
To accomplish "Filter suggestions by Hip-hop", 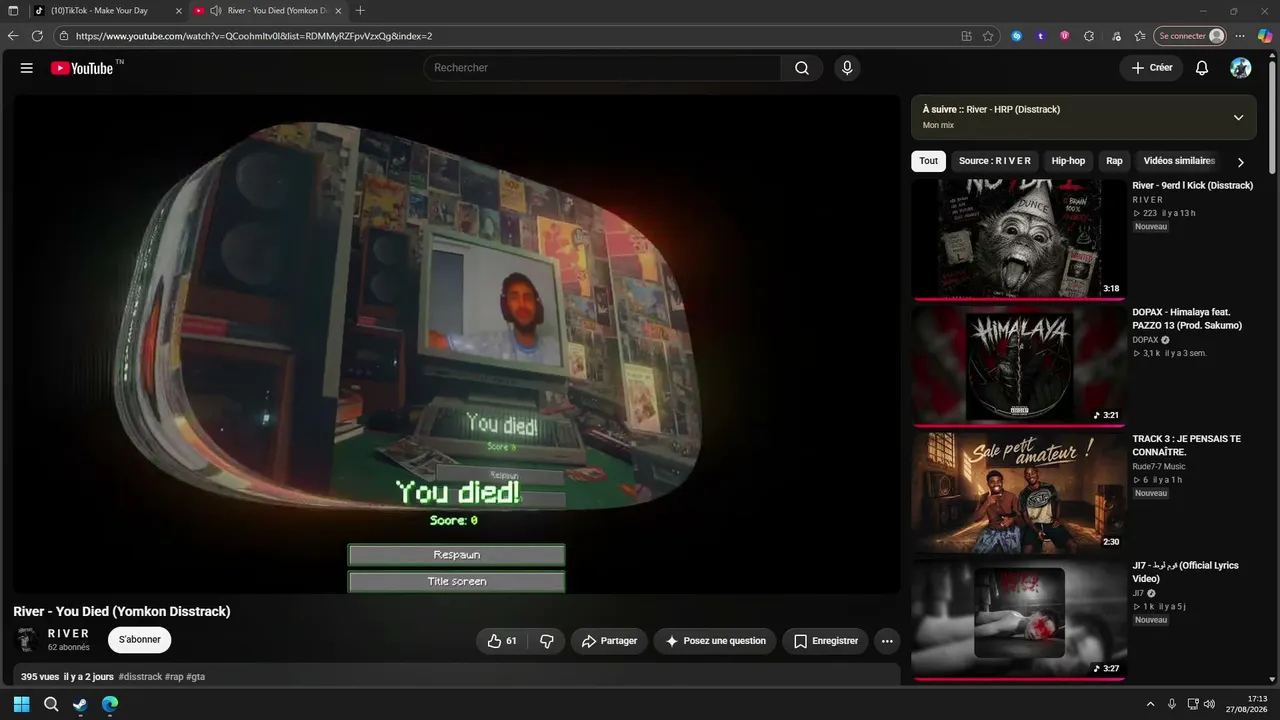I will (1068, 161).
